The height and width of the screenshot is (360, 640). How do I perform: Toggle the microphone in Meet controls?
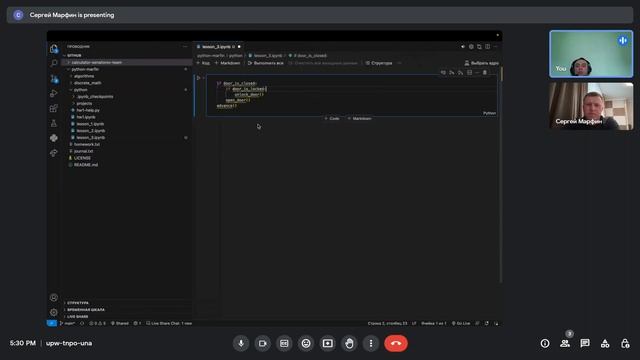tap(241, 343)
